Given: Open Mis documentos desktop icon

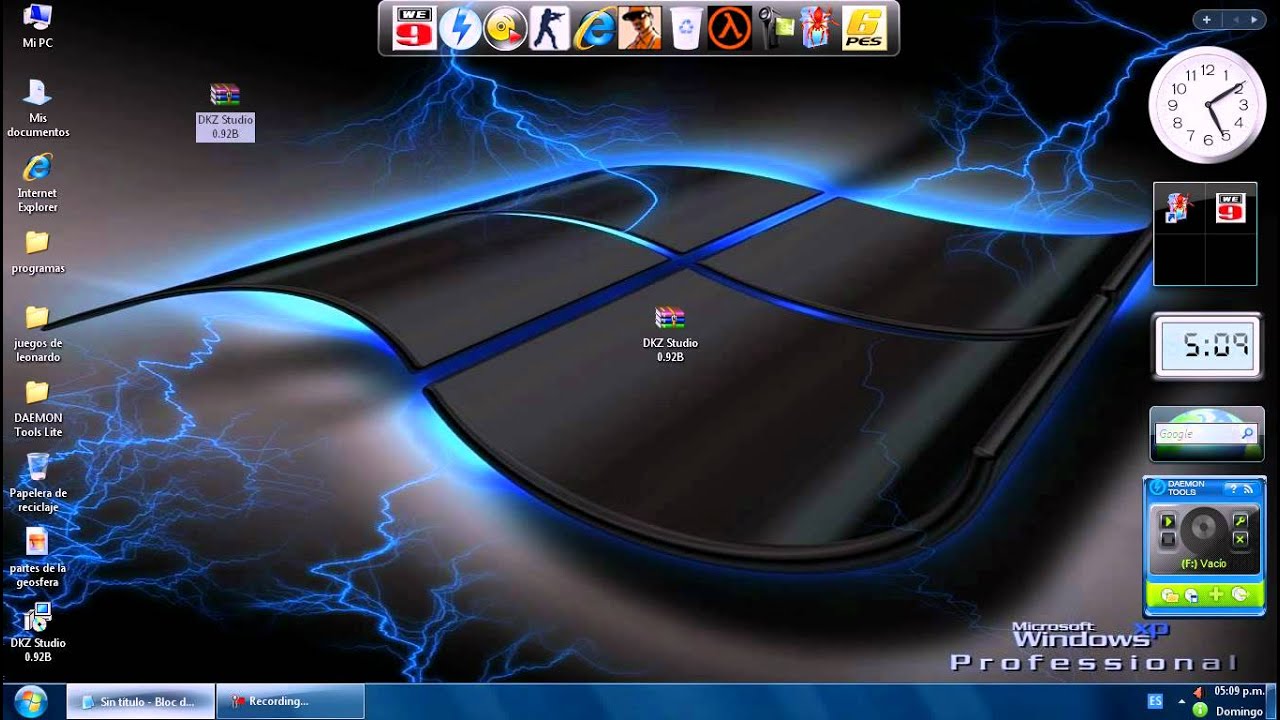Looking at the screenshot, I should pyautogui.click(x=38, y=108).
